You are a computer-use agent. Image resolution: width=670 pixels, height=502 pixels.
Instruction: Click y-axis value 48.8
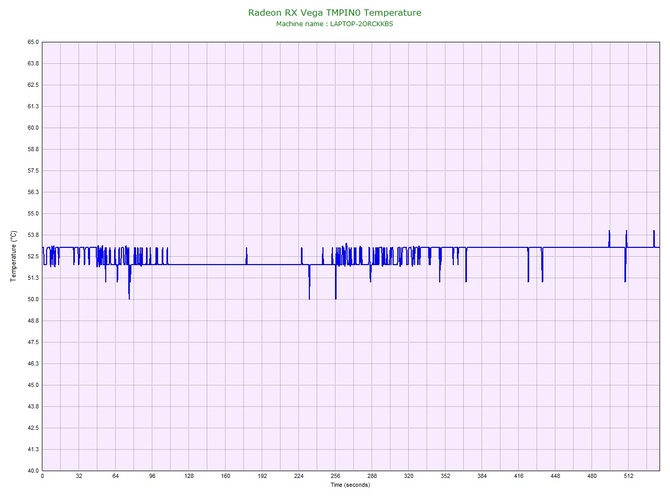pos(33,321)
